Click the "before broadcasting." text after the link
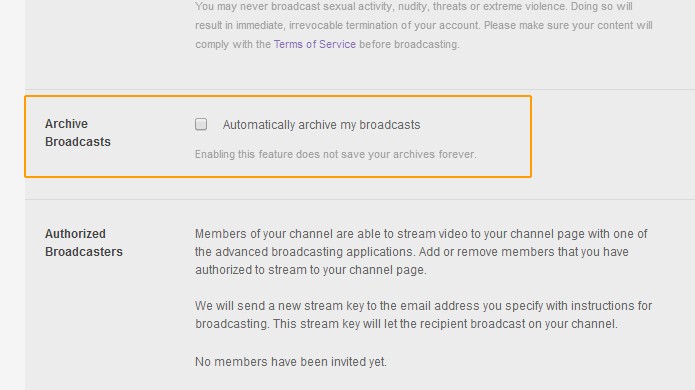The width and height of the screenshot is (695, 390). pyautogui.click(x=409, y=44)
